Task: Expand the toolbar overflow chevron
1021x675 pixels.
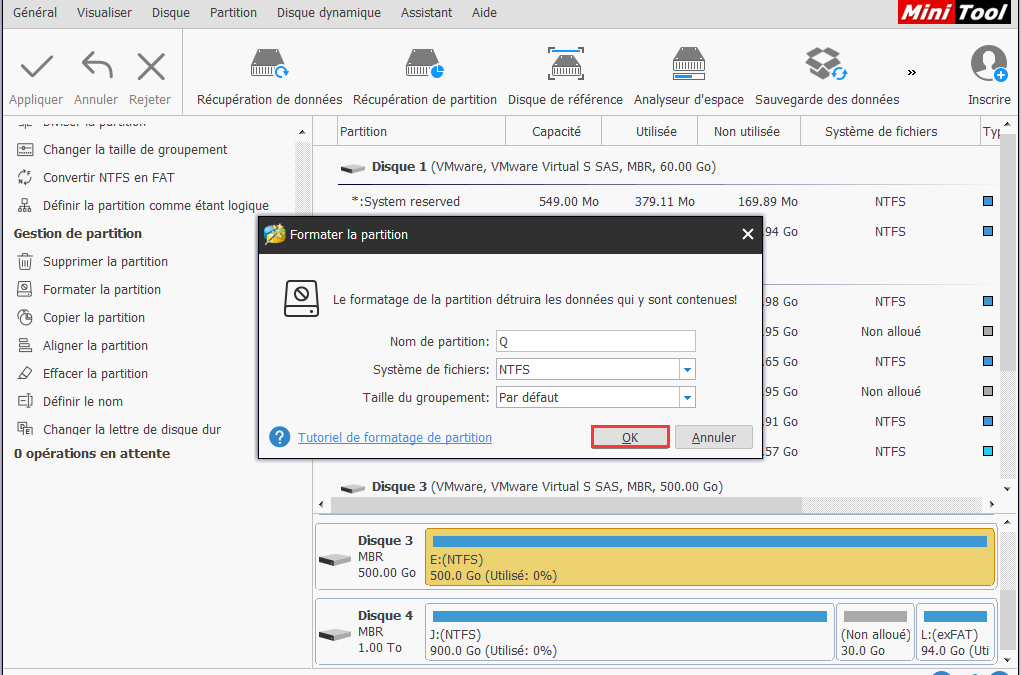Action: click(911, 72)
